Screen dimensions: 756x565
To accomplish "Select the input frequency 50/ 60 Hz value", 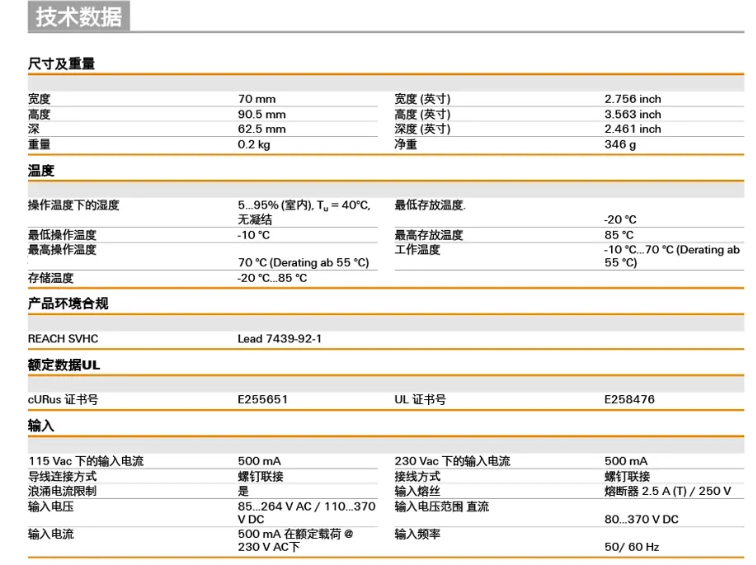I will pos(632,549).
